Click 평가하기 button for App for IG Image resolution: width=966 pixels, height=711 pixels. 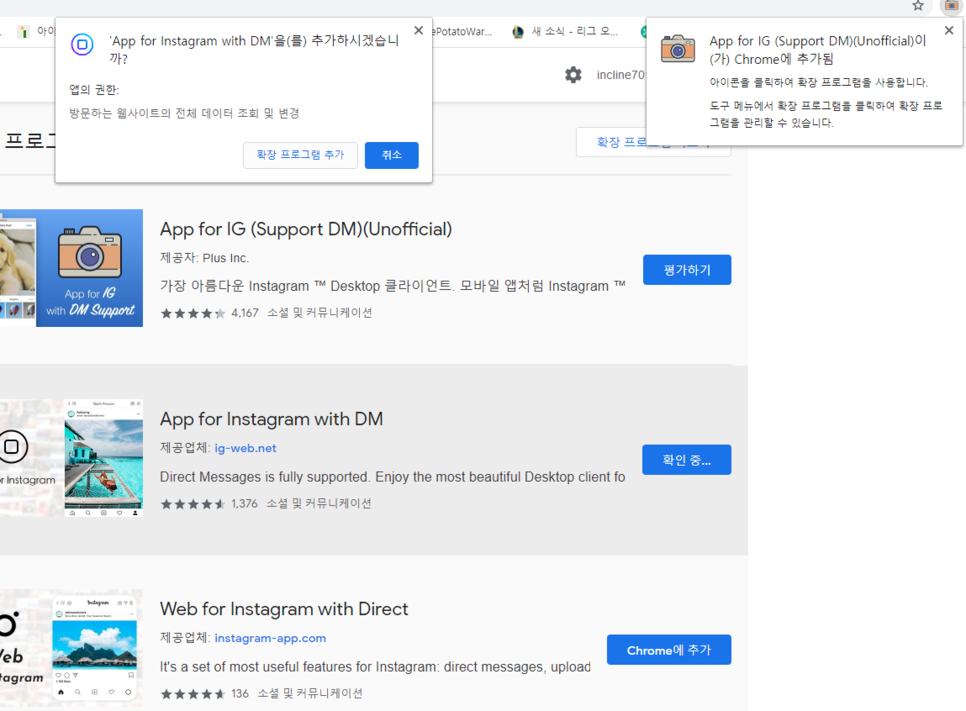click(687, 270)
